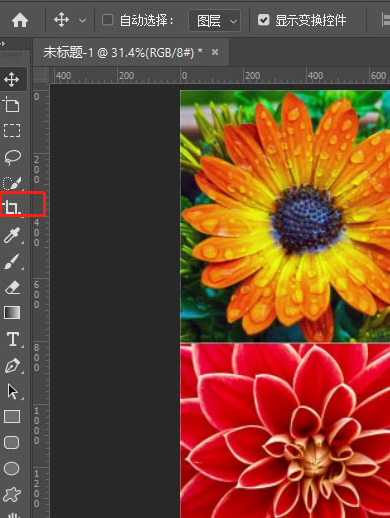
Task: Click the ruler origin corner box
Action: (x=41, y=75)
